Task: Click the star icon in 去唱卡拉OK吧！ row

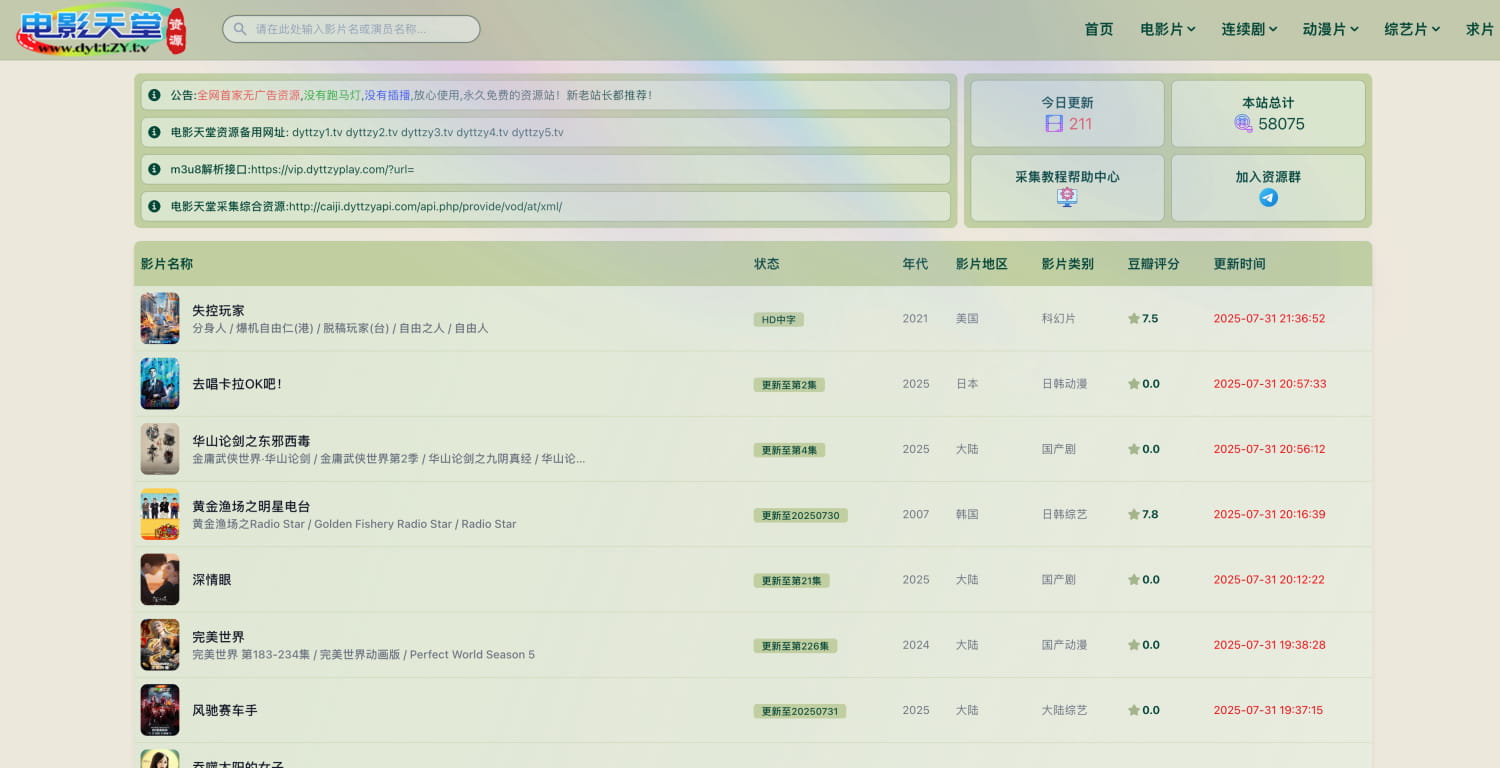Action: pos(1134,384)
